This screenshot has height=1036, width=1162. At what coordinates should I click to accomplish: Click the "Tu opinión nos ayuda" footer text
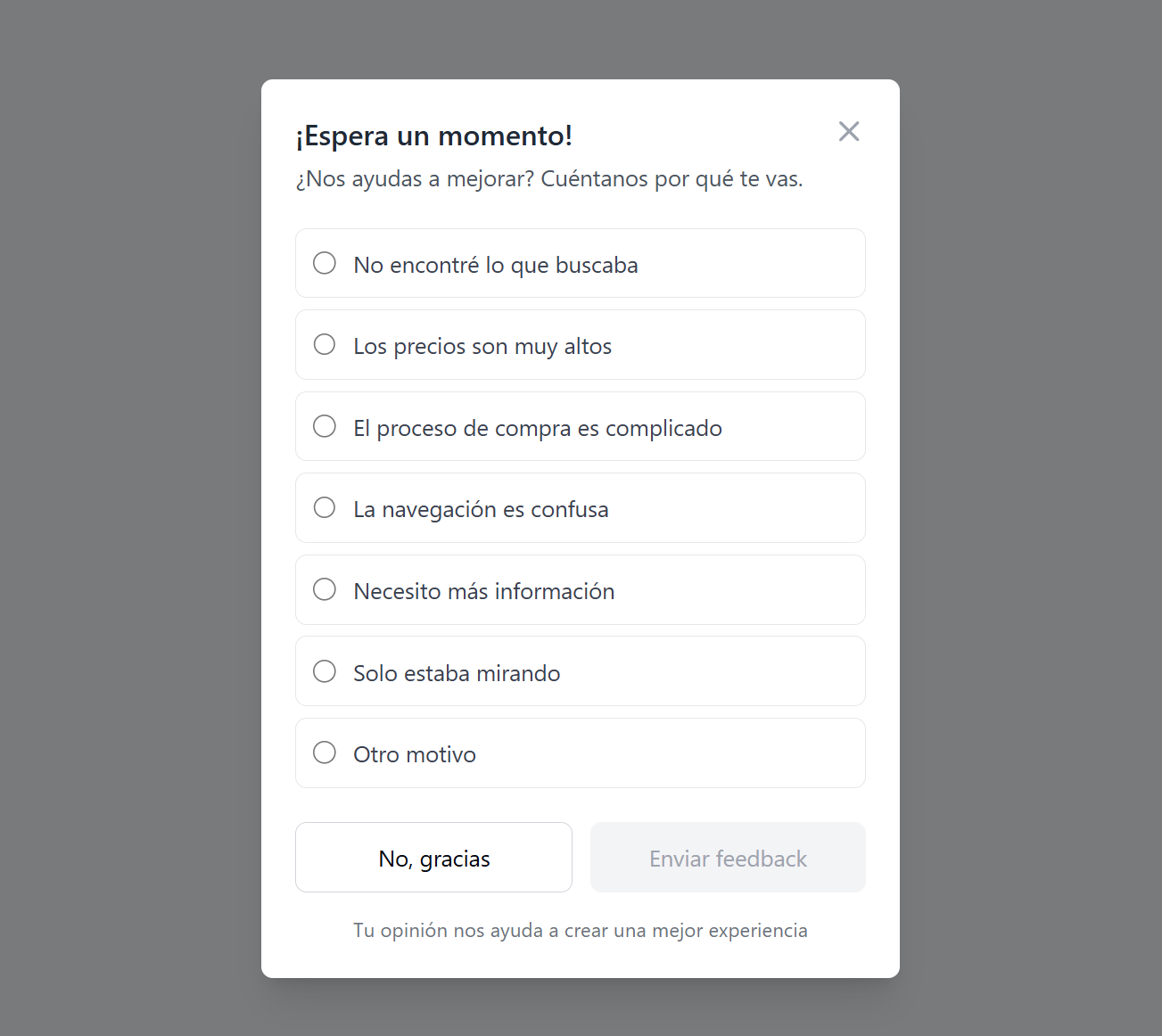pos(580,930)
